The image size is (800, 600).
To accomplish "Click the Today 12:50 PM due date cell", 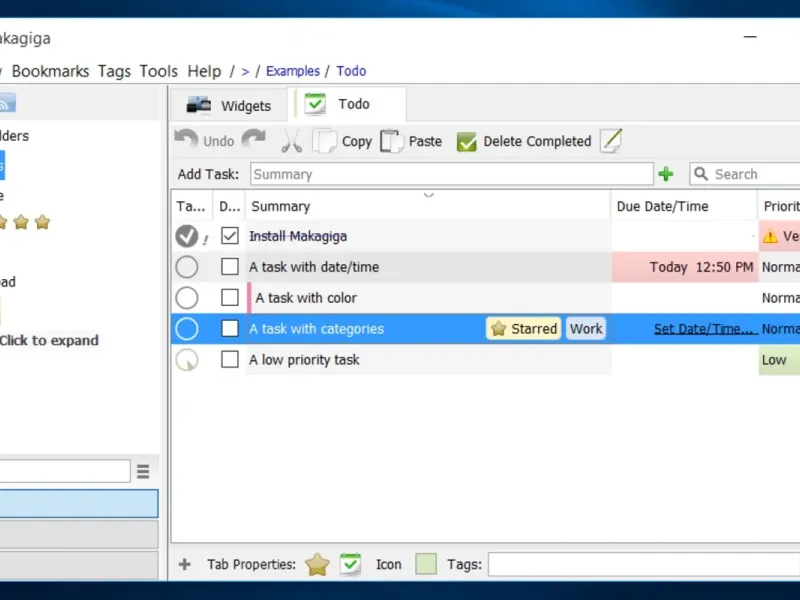I will [685, 267].
